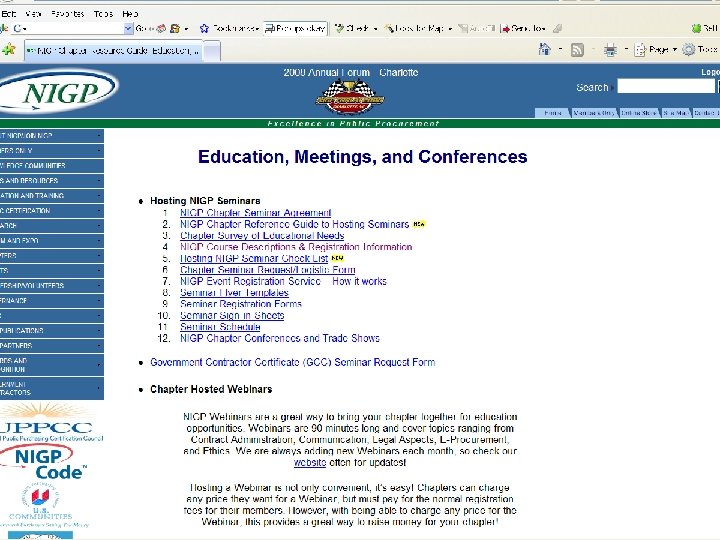Open the View menu
This screenshot has height=540, width=720.
(33, 14)
